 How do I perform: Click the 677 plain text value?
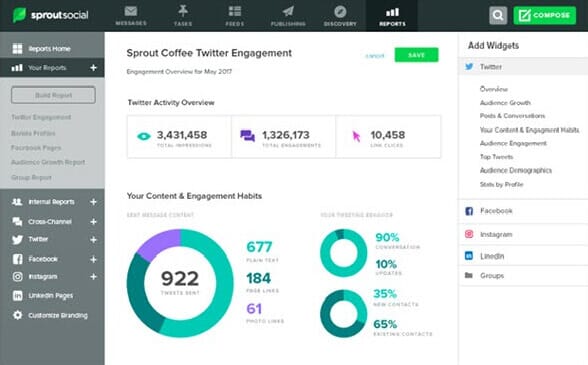(259, 247)
